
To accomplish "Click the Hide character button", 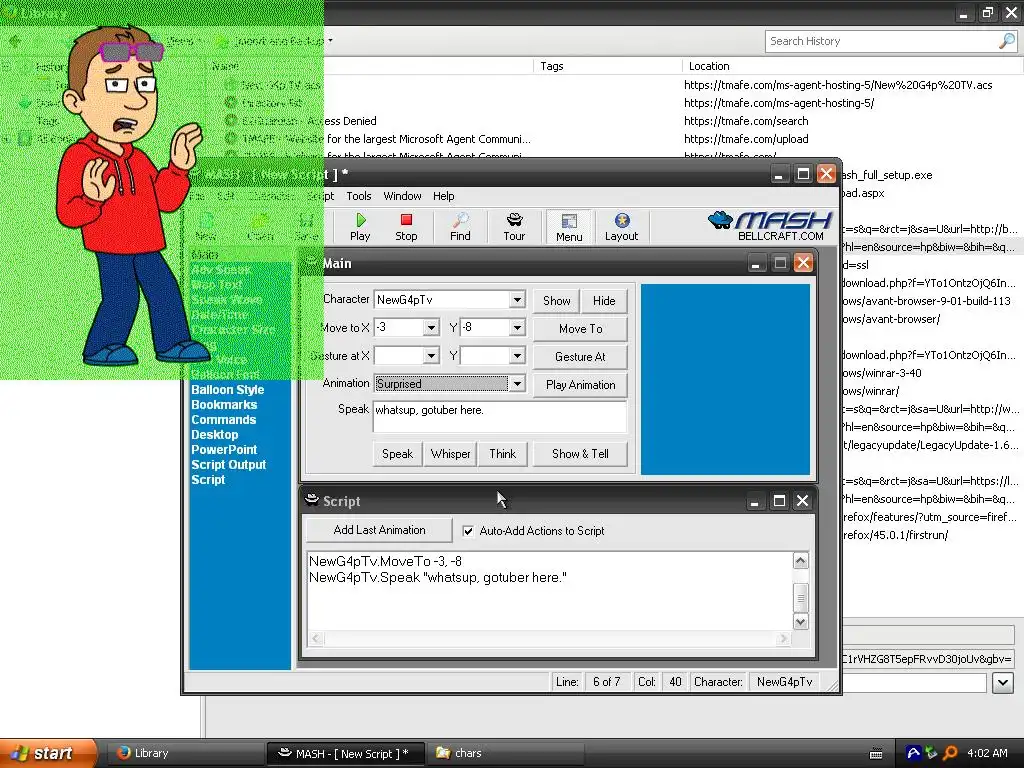I will pyautogui.click(x=604, y=300).
